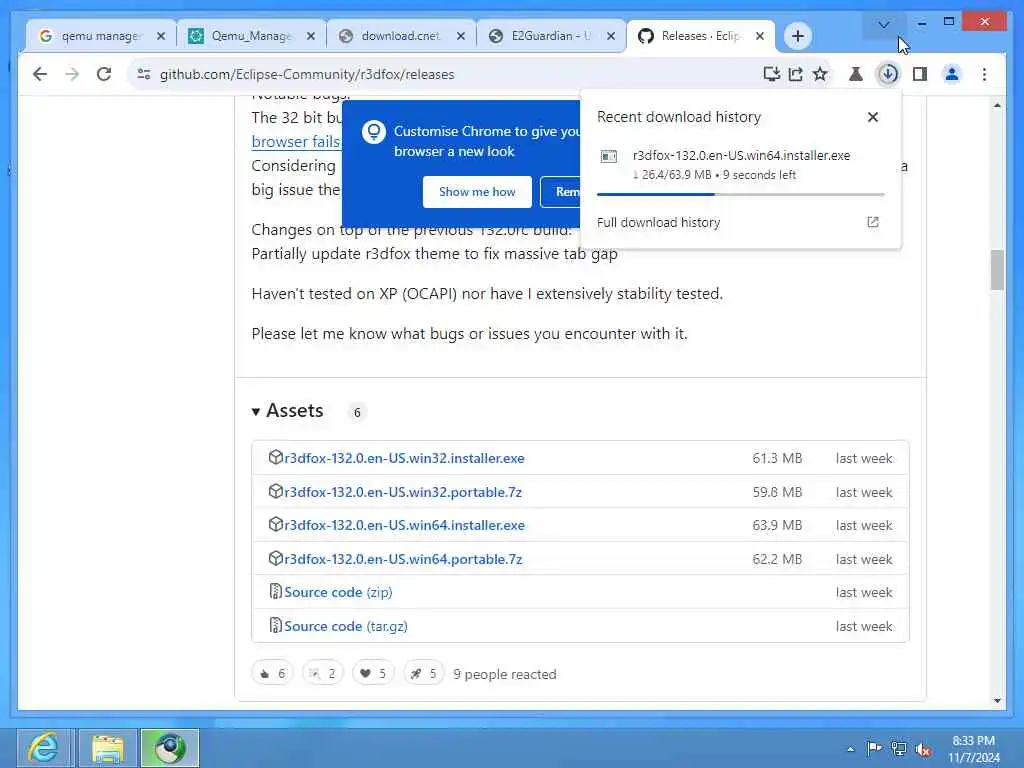Open File Explorer from taskbar
This screenshot has height=768, width=1024.
pyautogui.click(x=108, y=748)
